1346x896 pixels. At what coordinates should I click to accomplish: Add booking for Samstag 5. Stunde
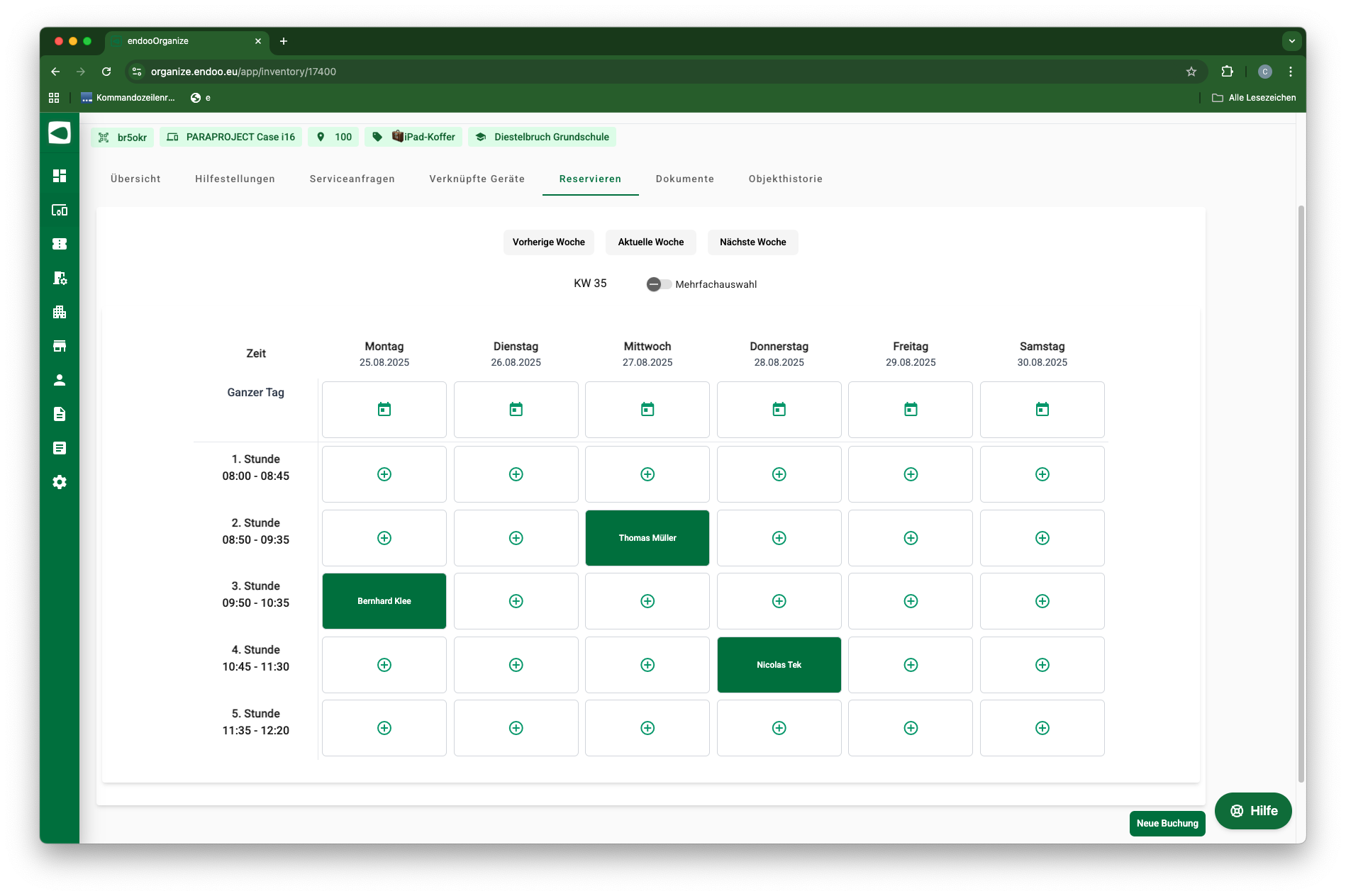pos(1042,728)
